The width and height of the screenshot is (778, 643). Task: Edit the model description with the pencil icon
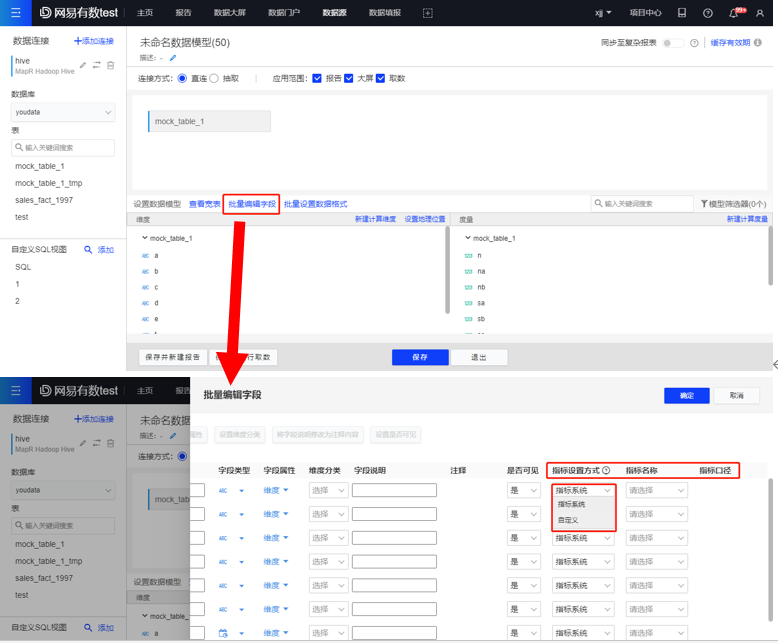click(x=173, y=58)
